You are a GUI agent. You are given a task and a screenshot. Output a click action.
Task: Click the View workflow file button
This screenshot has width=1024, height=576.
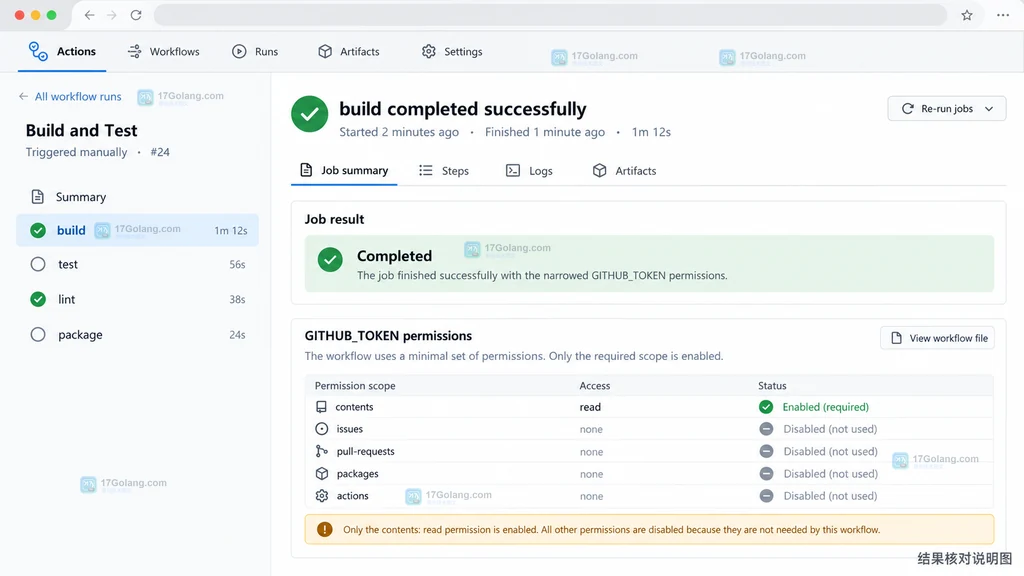tap(938, 338)
